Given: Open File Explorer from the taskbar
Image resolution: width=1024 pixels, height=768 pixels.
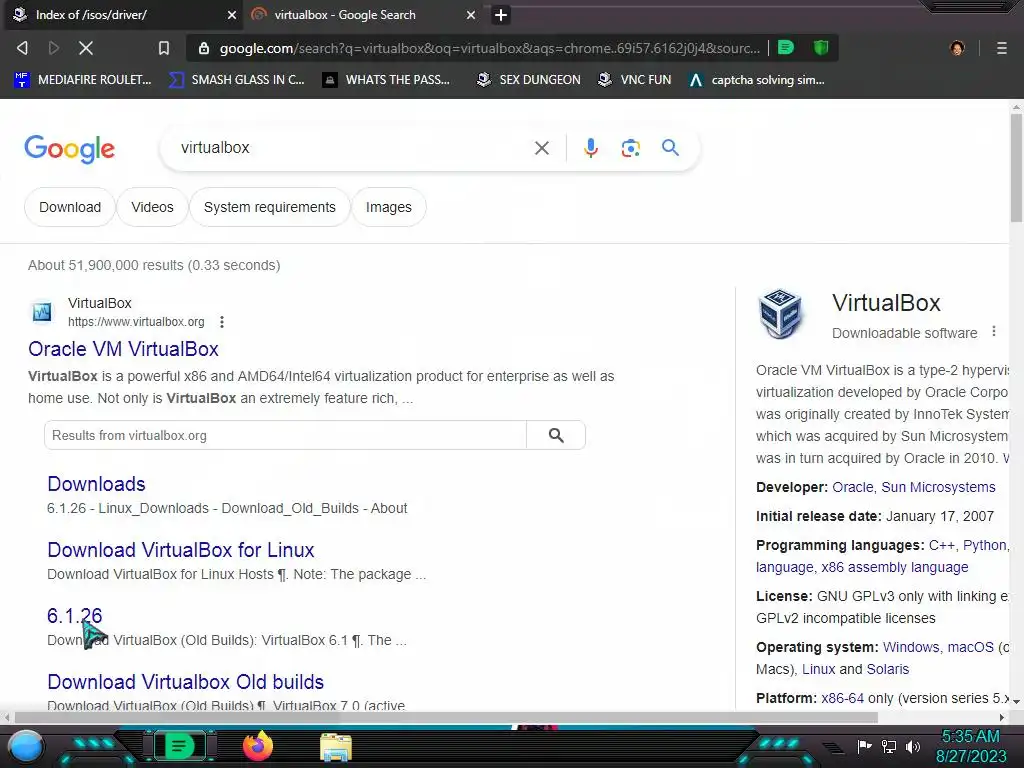Looking at the screenshot, I should click(336, 747).
